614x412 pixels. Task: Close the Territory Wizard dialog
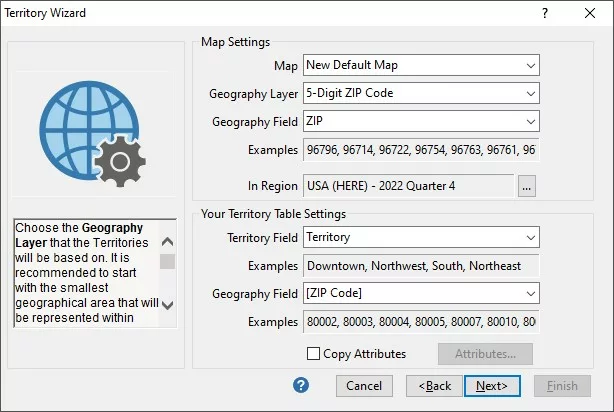point(590,13)
